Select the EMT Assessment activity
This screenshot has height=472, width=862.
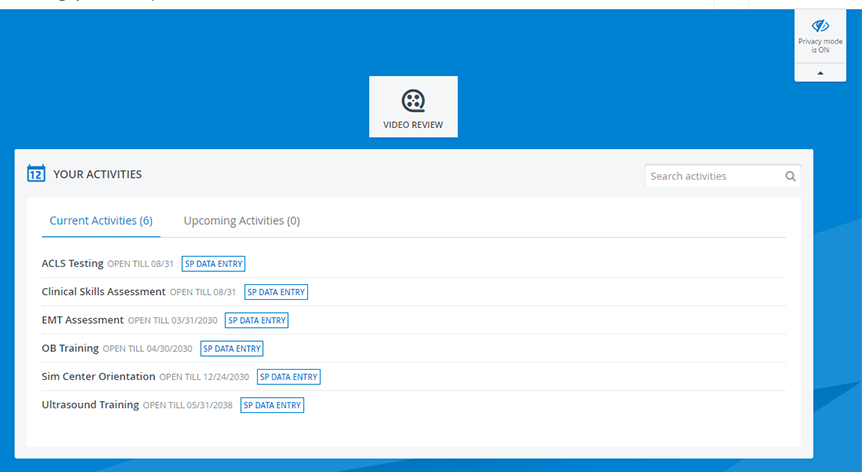tap(82, 320)
